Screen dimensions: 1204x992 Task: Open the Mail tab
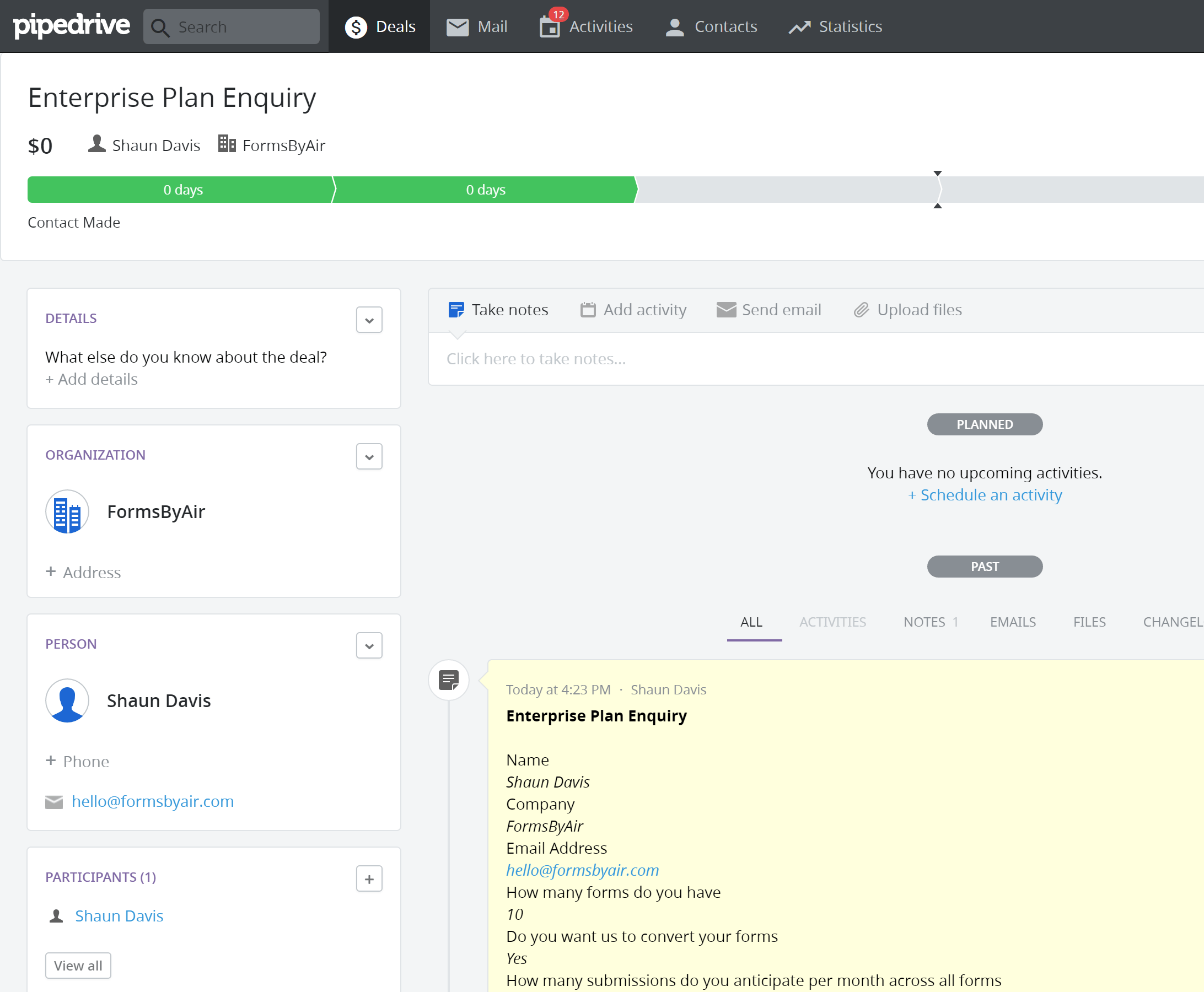pyautogui.click(x=477, y=26)
